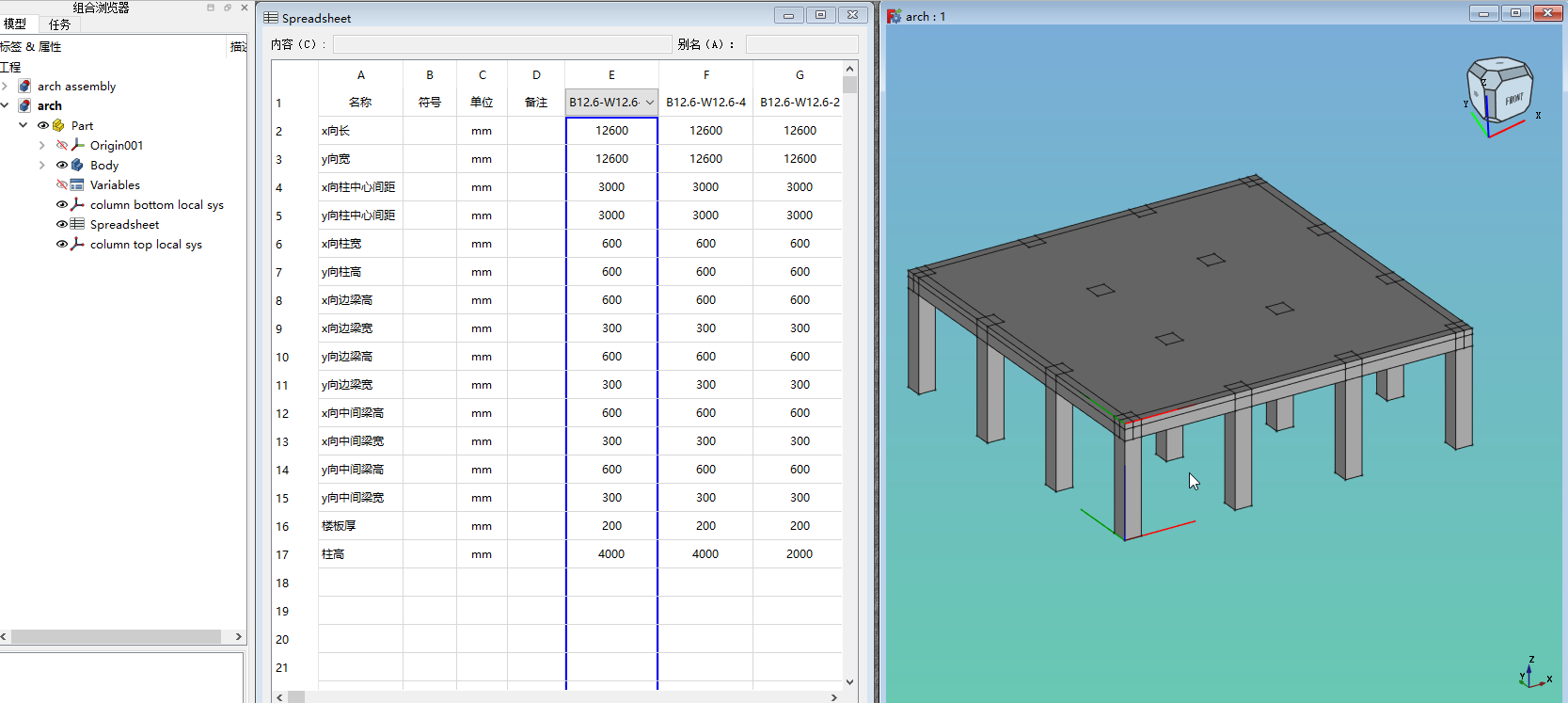Click the Part container icon in tree
This screenshot has height=703, width=1568.
58,125
